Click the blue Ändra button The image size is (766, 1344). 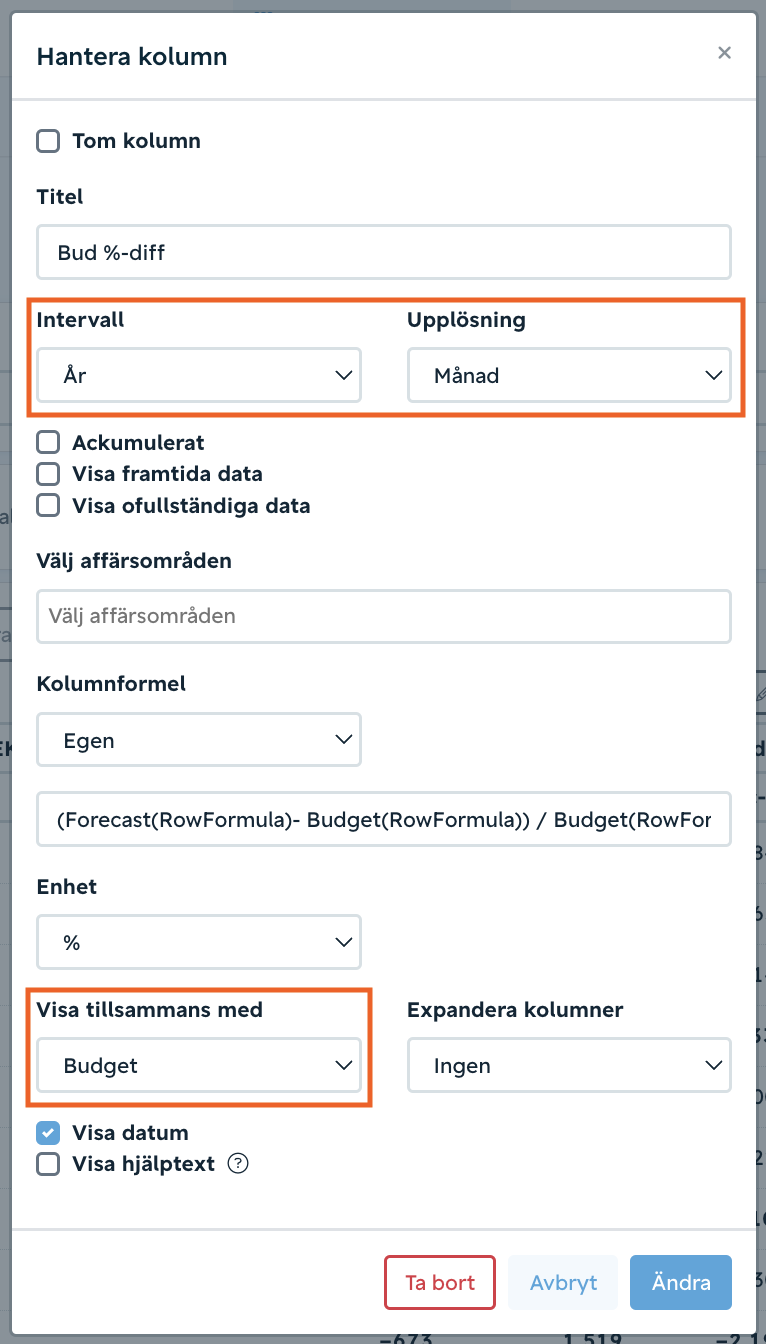pyautogui.click(x=681, y=1283)
